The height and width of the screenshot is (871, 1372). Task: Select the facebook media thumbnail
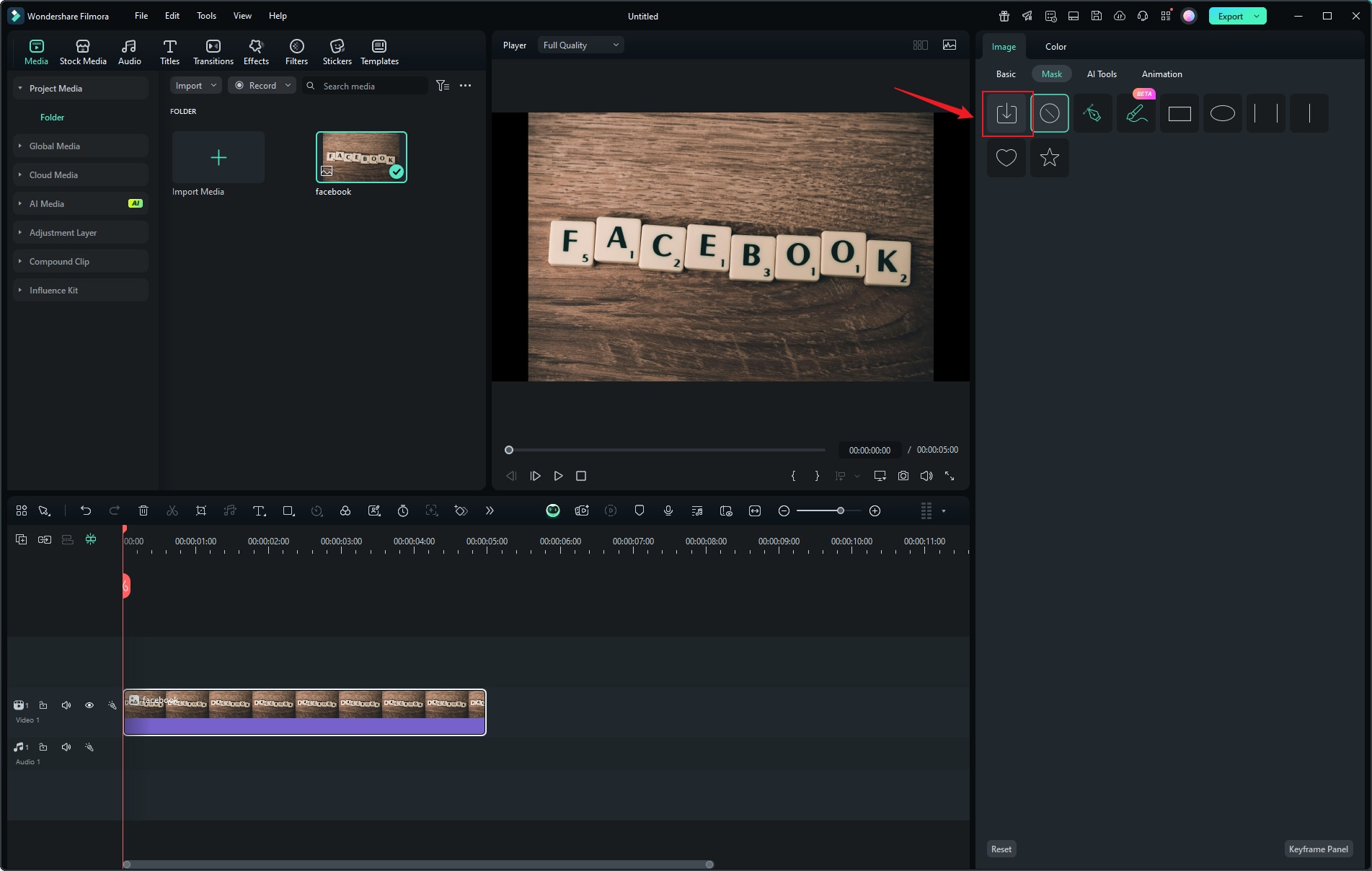tap(361, 157)
